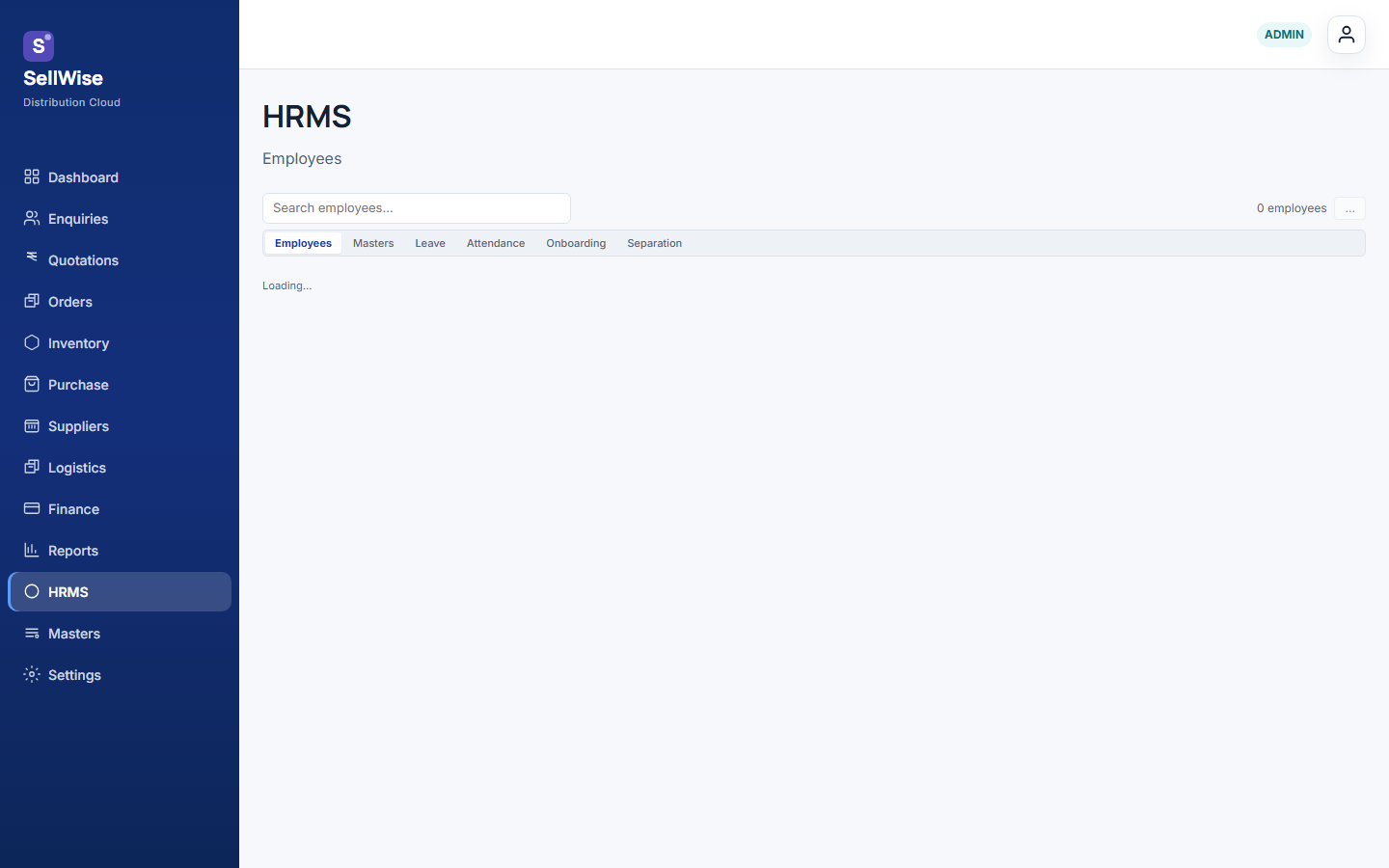Click the Employees subtitle under HRMS
This screenshot has width=1389, height=868.
coord(302,159)
